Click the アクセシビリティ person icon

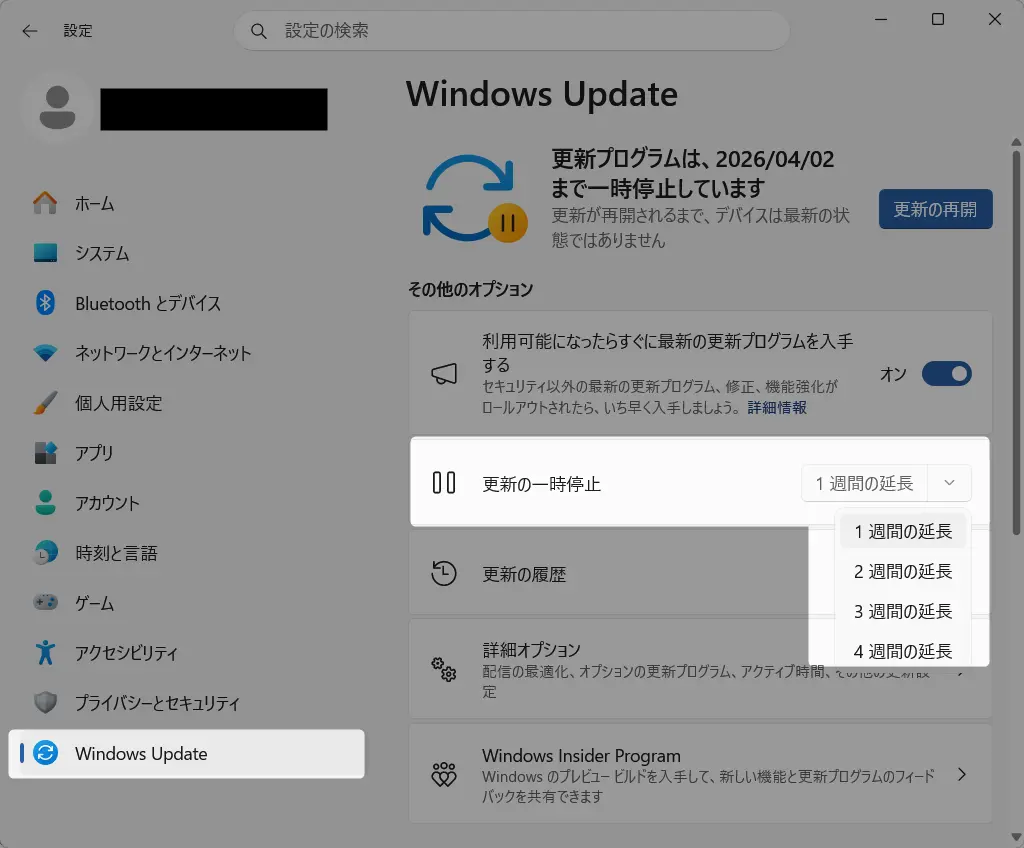click(45, 653)
